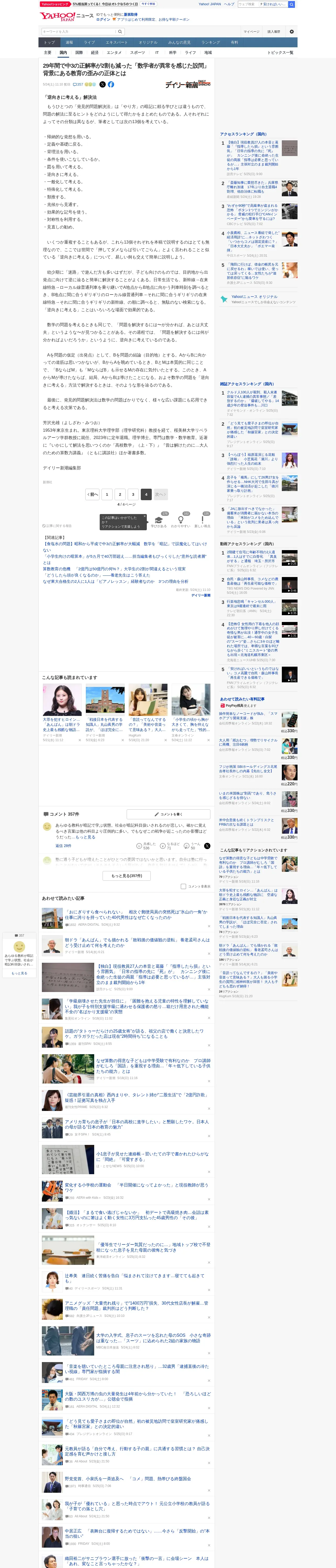336x1568 pixels.
Task: Go to previous page 前へ
Action: pyautogui.click(x=93, y=494)
